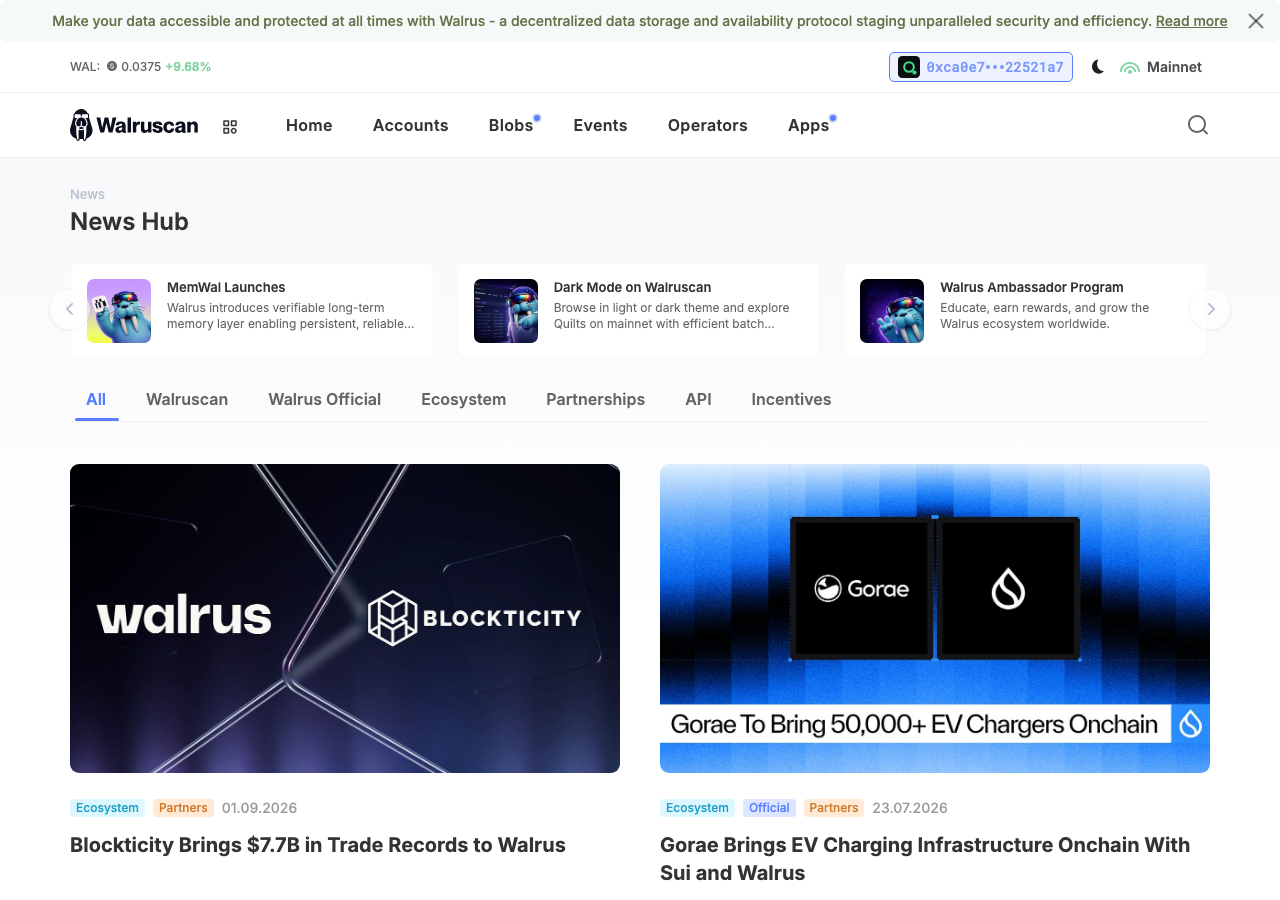Open the Mainnet network selector
The image size is (1280, 900).
click(1161, 67)
